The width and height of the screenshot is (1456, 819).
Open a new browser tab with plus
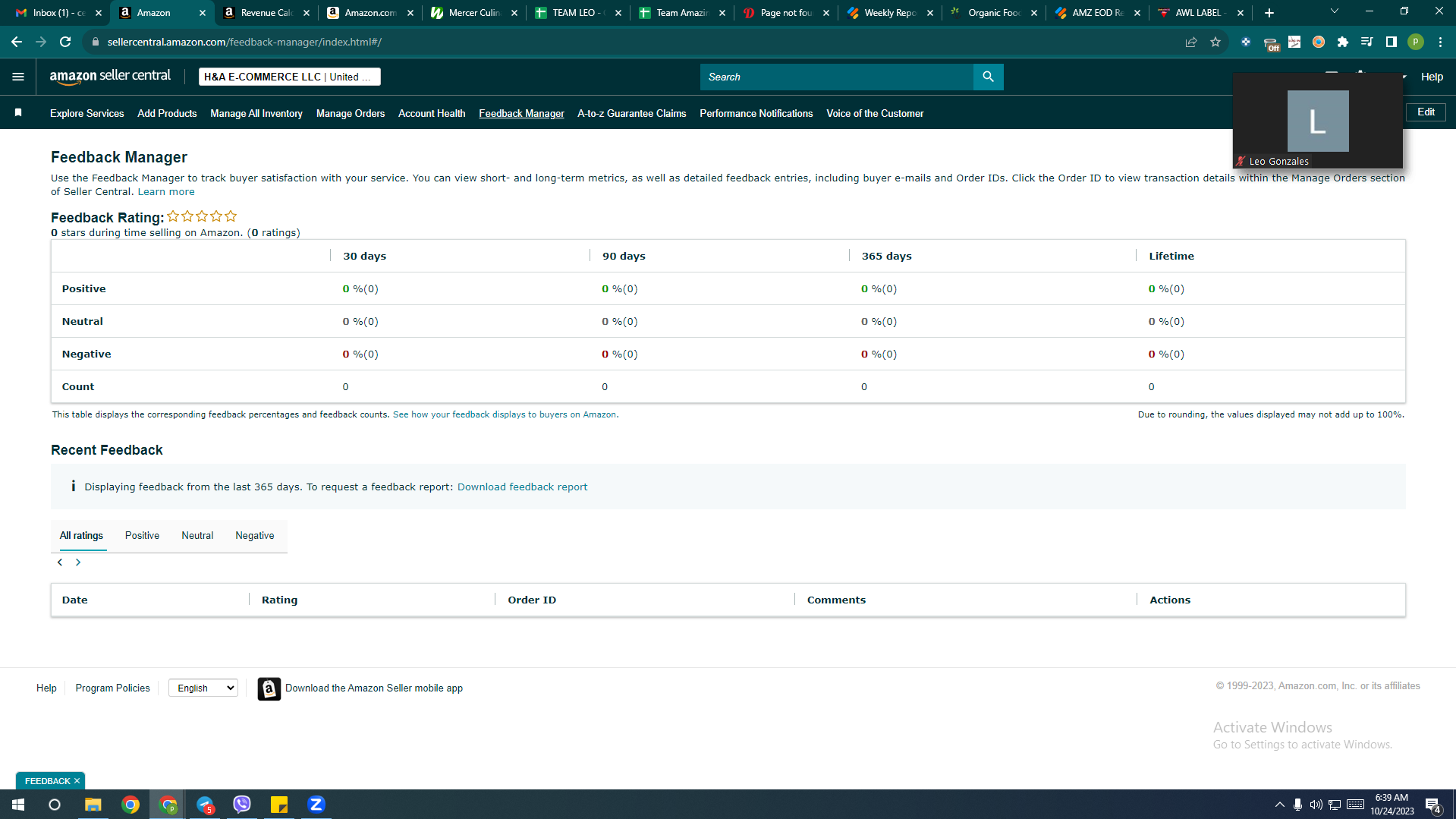tap(1269, 13)
